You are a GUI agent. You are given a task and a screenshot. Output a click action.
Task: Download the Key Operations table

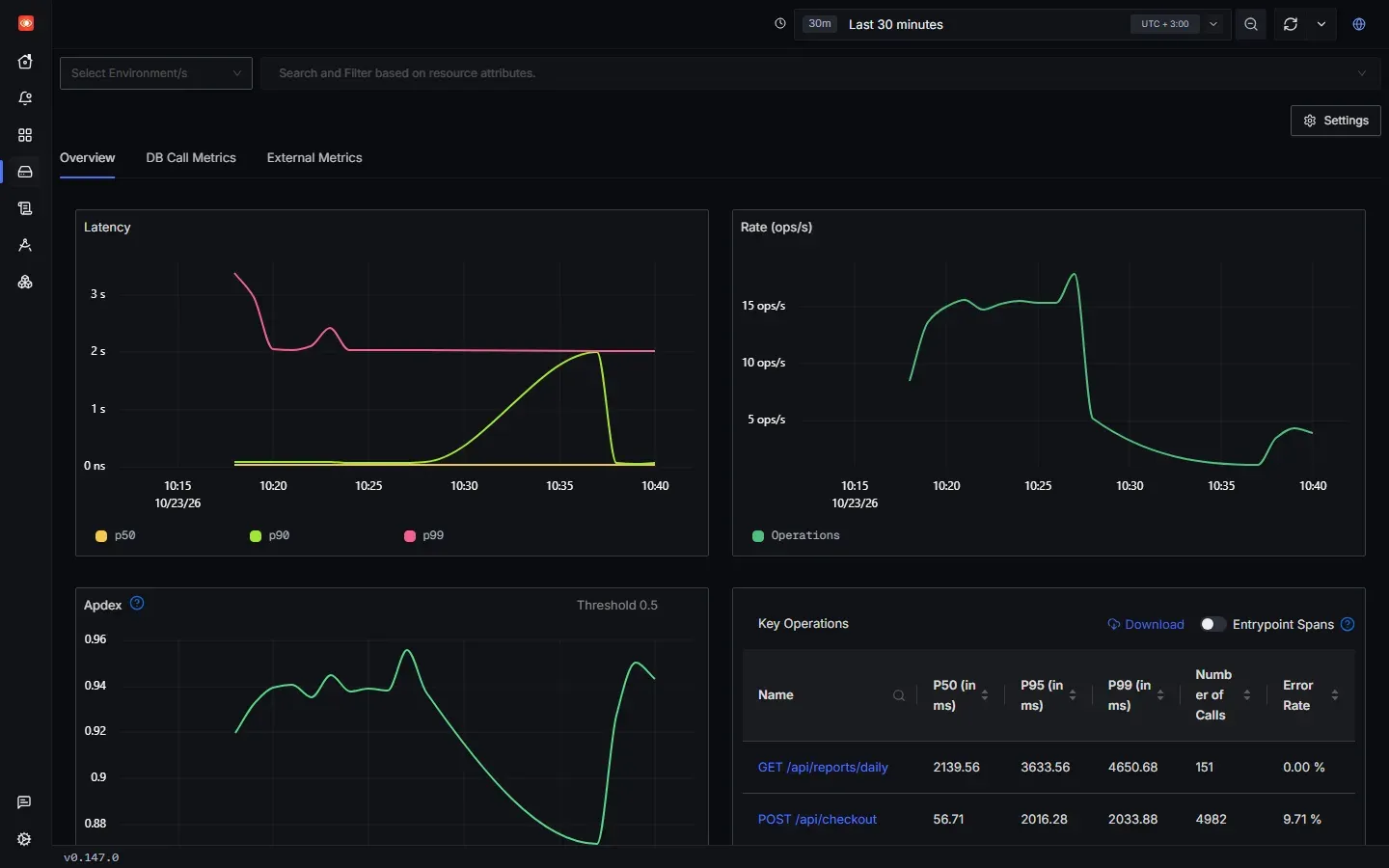click(x=1146, y=624)
